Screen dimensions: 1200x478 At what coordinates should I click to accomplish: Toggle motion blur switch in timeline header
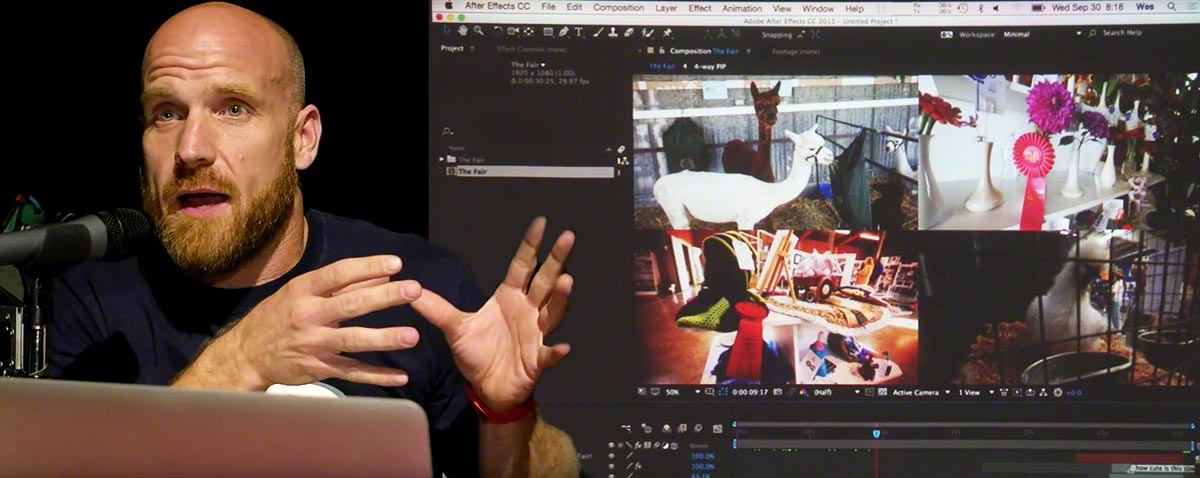pyautogui.click(x=698, y=428)
